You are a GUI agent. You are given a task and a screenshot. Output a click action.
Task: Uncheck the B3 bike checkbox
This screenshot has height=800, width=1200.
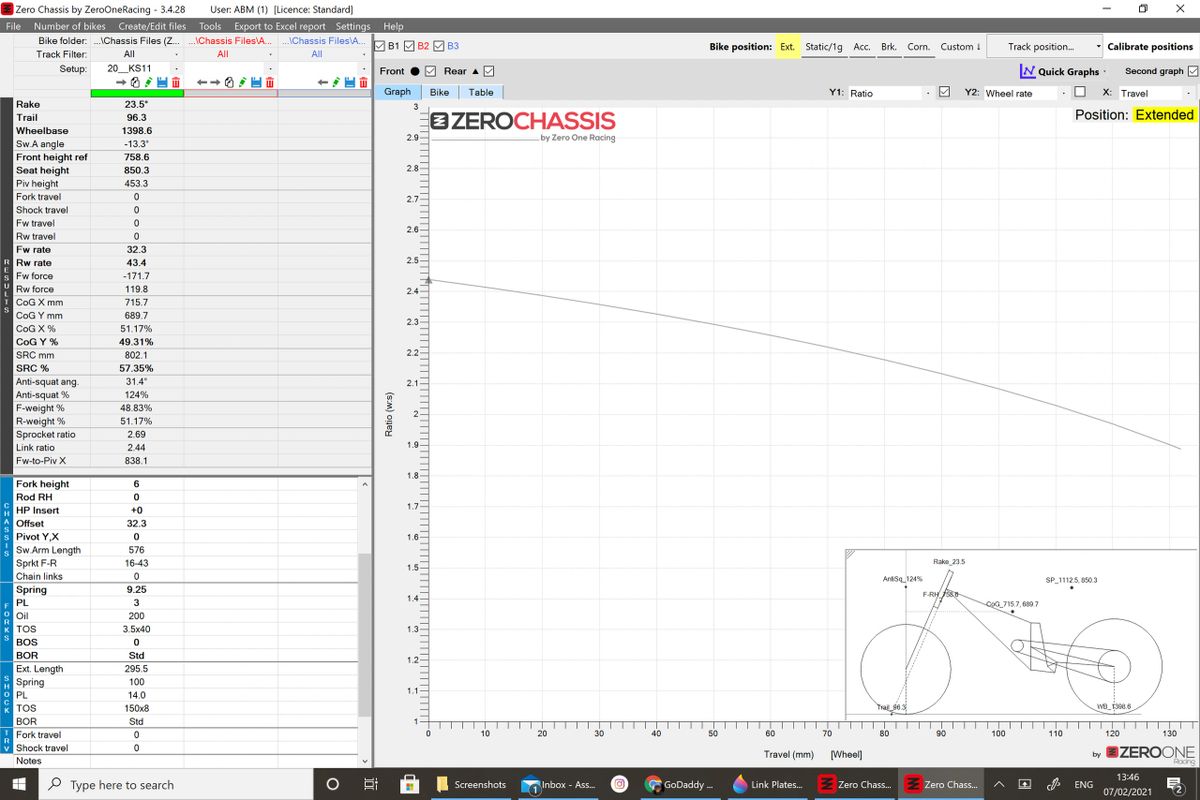tap(440, 45)
